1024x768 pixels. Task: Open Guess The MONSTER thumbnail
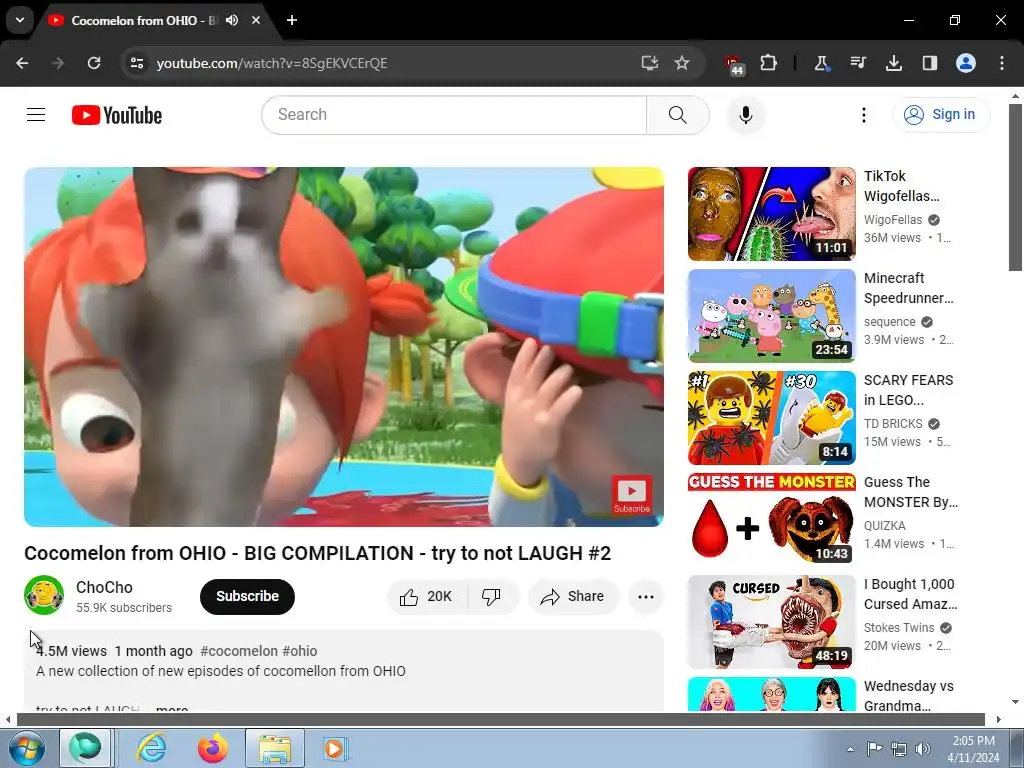tap(771, 519)
